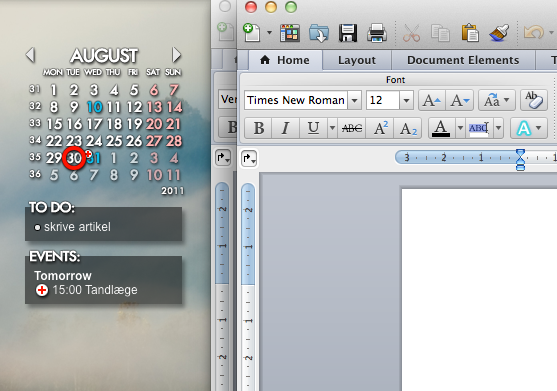Click the Open folder icon
The height and width of the screenshot is (391, 557).
pyautogui.click(x=319, y=33)
